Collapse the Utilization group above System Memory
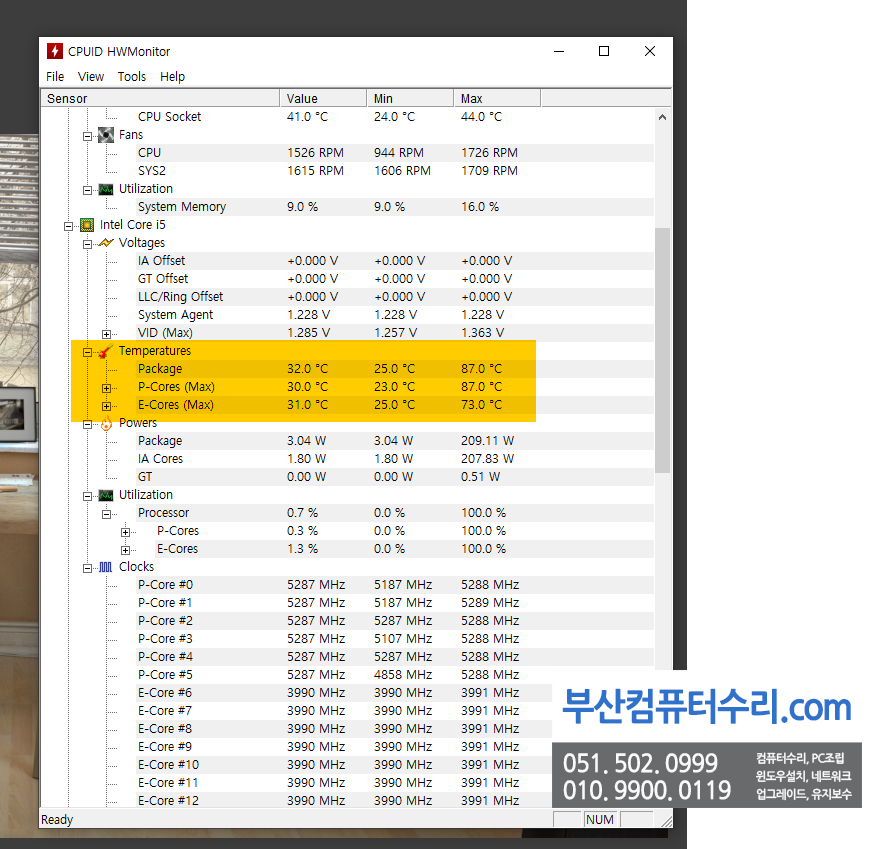885x849 pixels. [x=87, y=190]
